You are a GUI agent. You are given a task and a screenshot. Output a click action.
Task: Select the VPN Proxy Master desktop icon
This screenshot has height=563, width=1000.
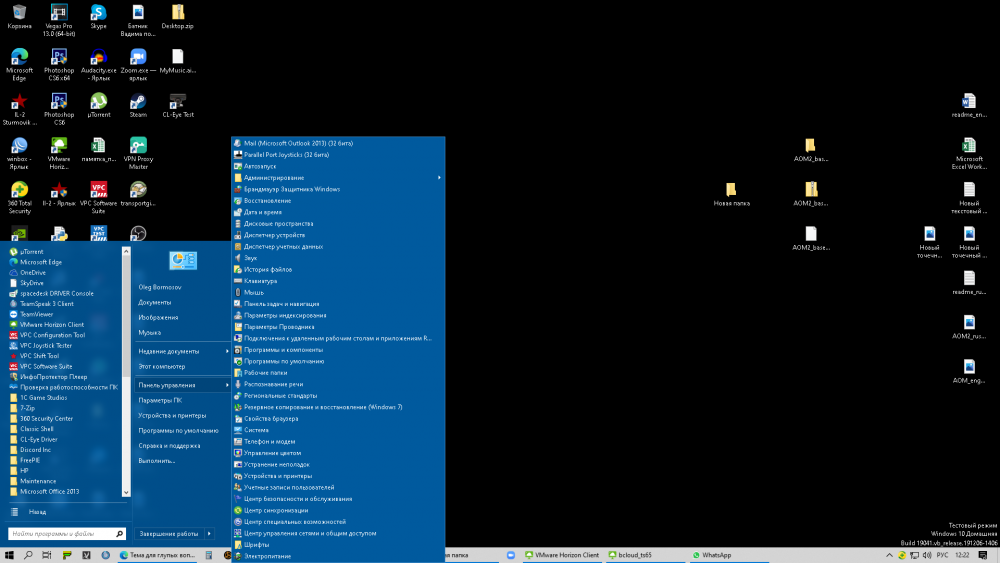pos(138,154)
